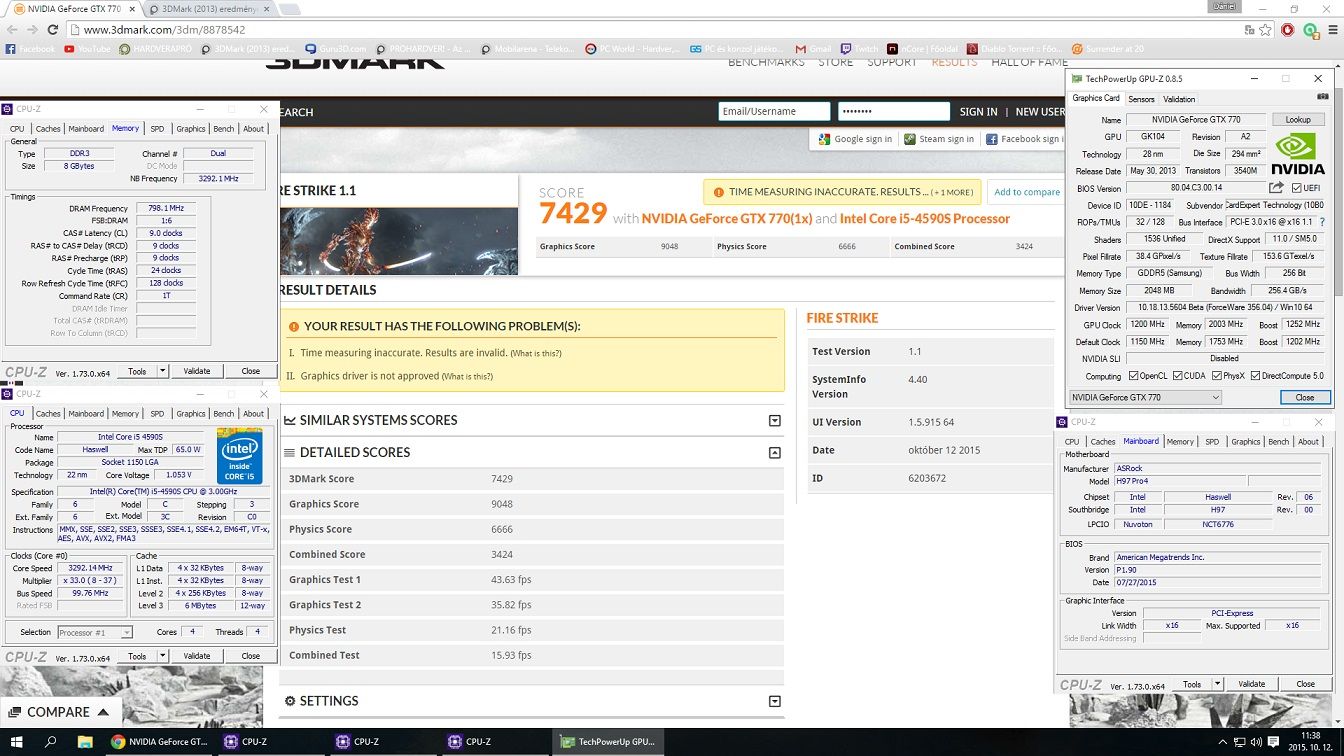
Task: Open the PC World bookmark
Action: click(634, 49)
